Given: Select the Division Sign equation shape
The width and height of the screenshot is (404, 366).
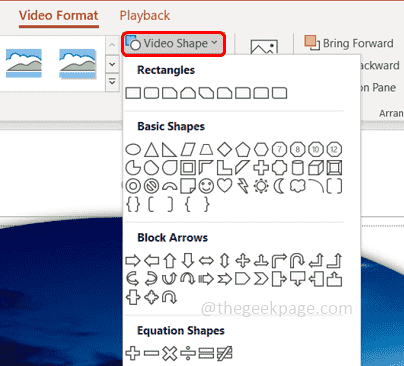Looking at the screenshot, I should click(x=188, y=353).
